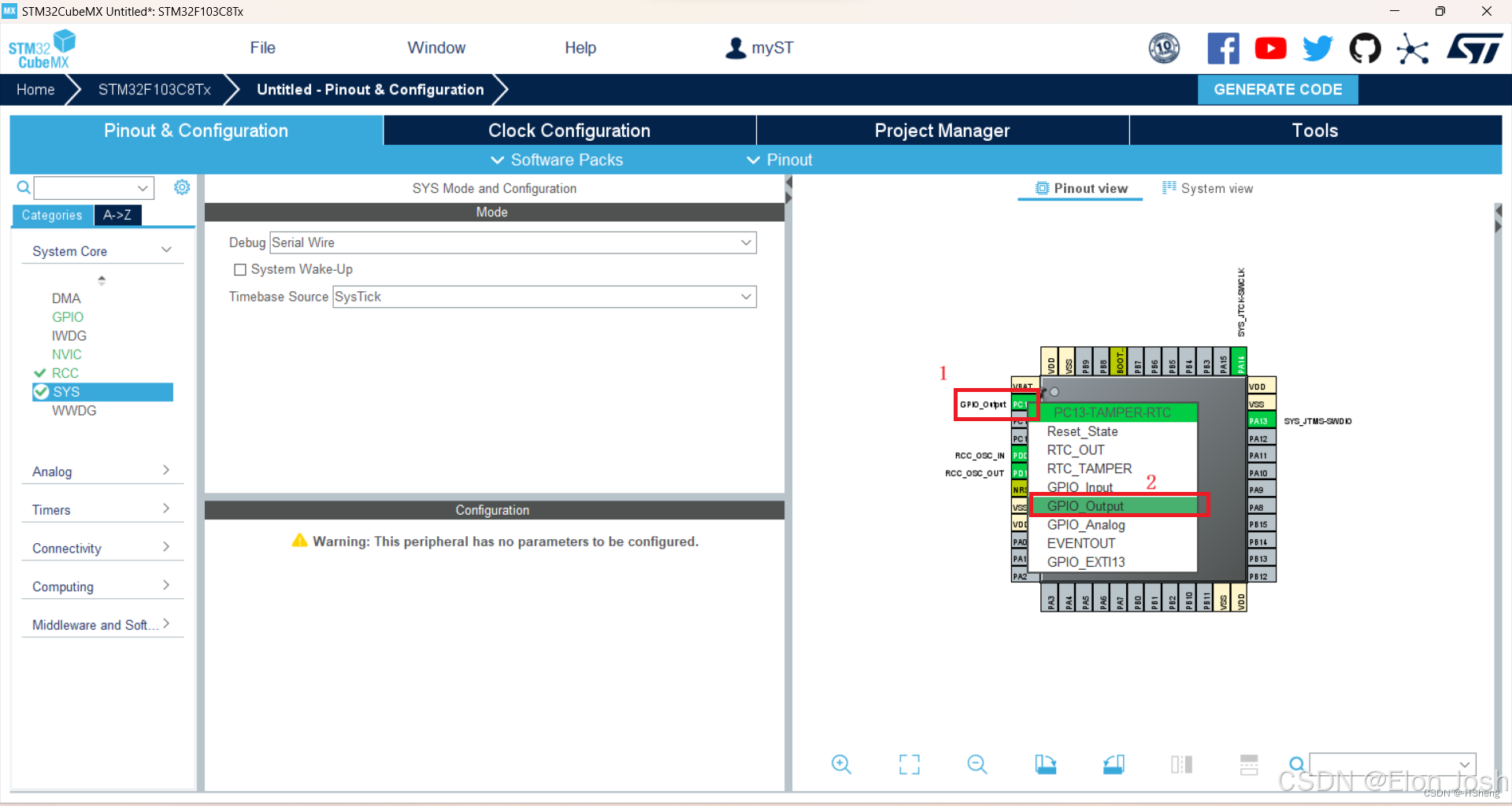The height and width of the screenshot is (806, 1512).
Task: Click the green check icon beside RCC
Action: (x=40, y=373)
